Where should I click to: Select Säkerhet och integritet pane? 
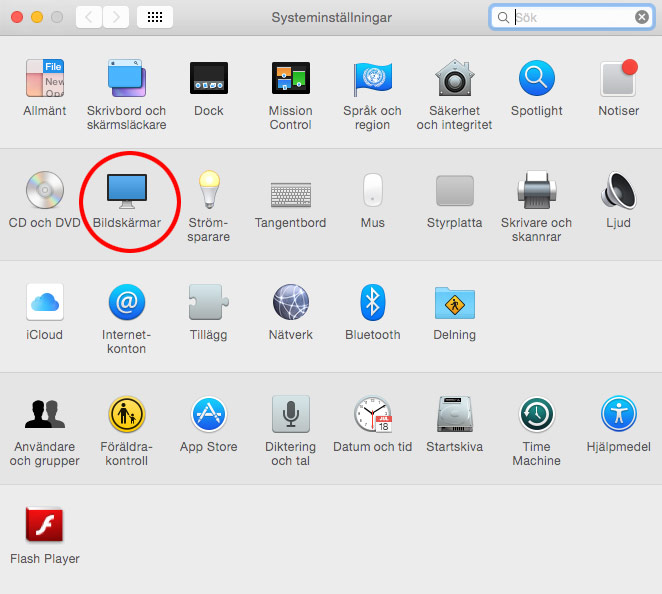tap(454, 79)
